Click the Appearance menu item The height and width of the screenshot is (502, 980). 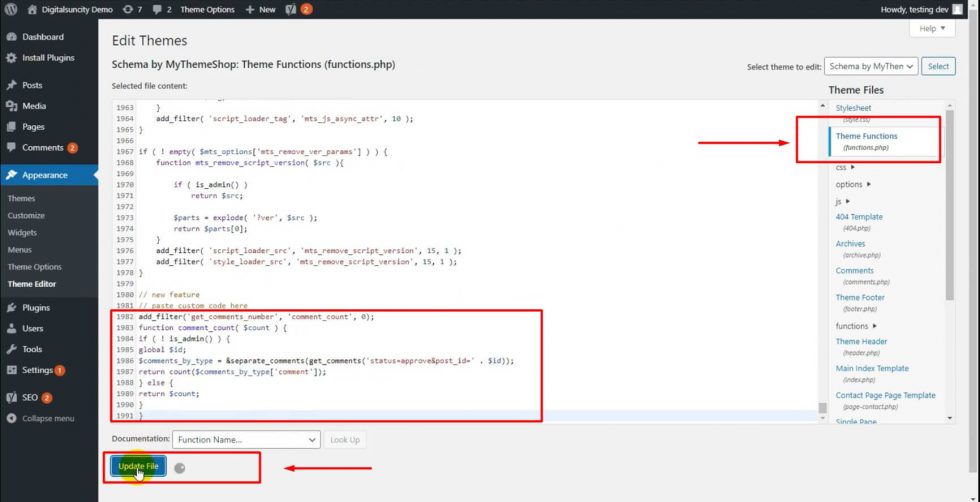tap(45, 175)
